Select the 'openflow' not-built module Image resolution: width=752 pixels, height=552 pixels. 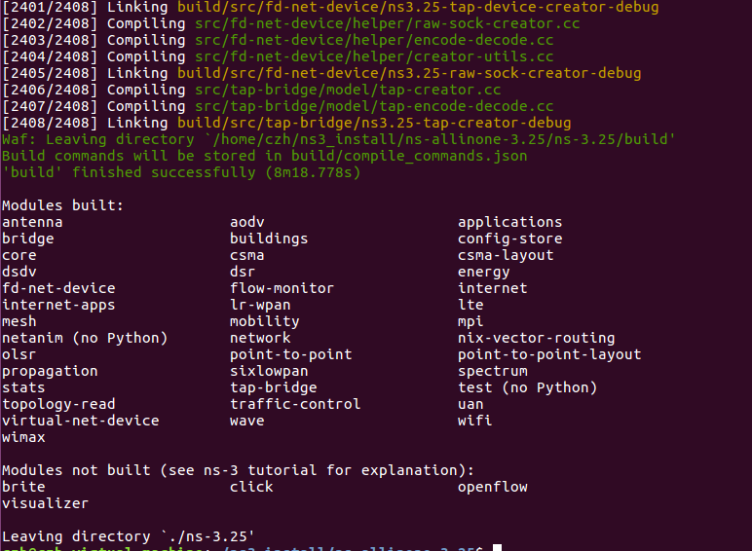tap(493, 487)
